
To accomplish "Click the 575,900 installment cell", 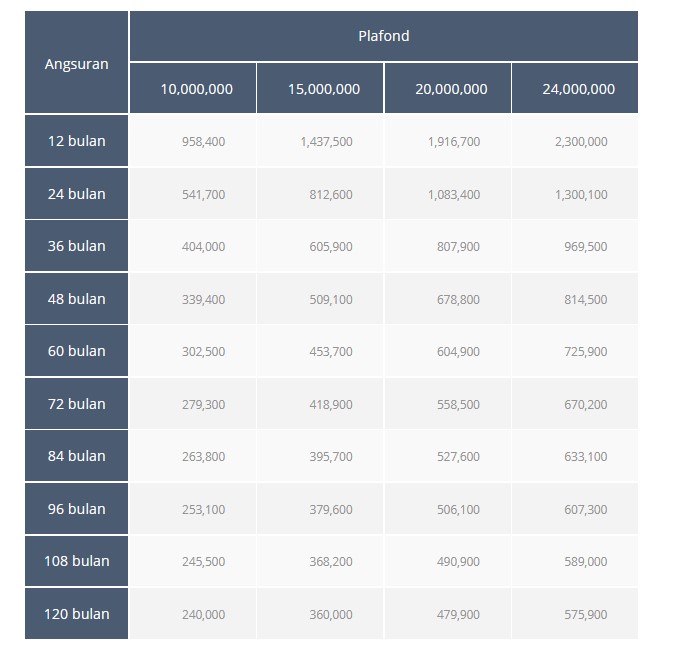I will pos(585,615).
